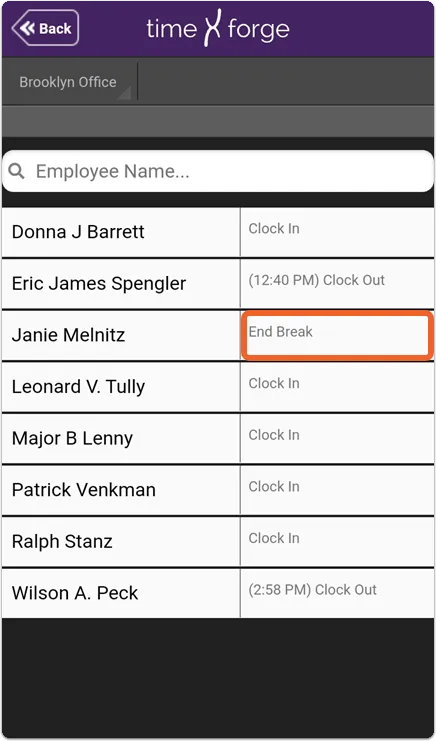The width and height of the screenshot is (436, 741).
Task: Clock Out Eric James Spengler
Action: pos(337,284)
